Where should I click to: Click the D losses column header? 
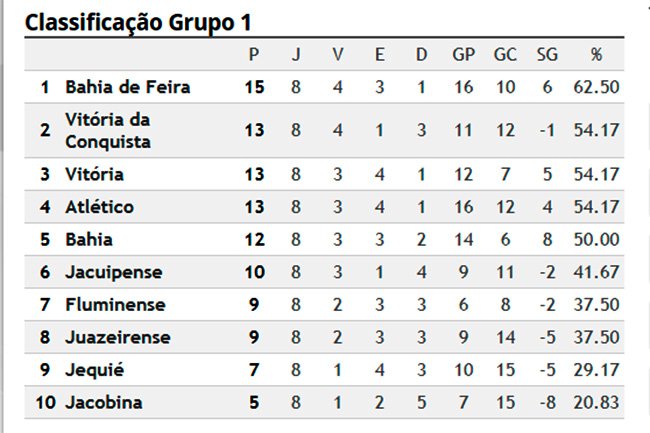422,54
